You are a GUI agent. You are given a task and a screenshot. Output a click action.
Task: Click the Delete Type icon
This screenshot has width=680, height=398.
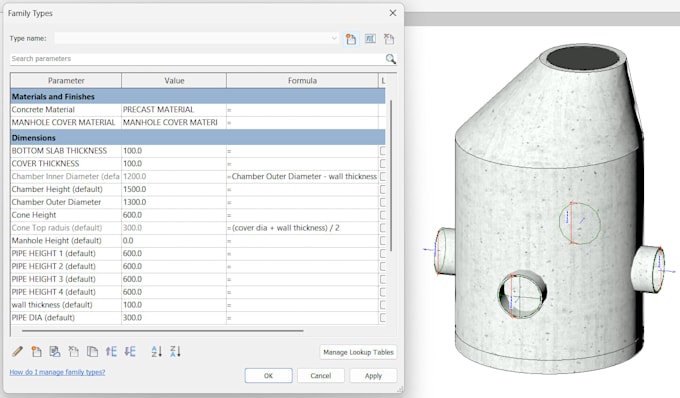(x=389, y=39)
